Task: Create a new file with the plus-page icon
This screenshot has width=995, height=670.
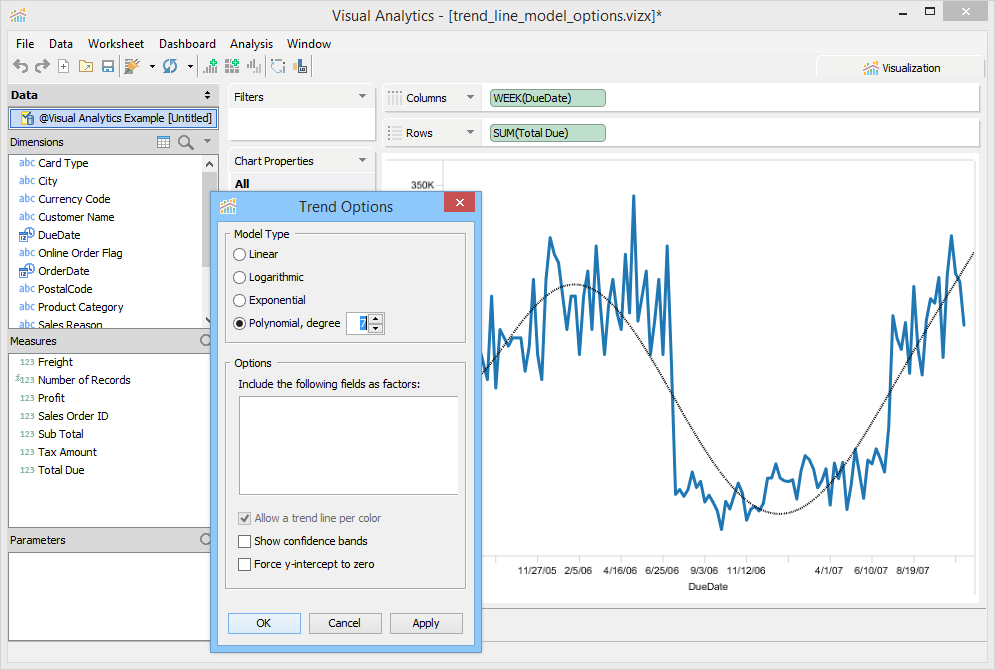Action: point(63,66)
